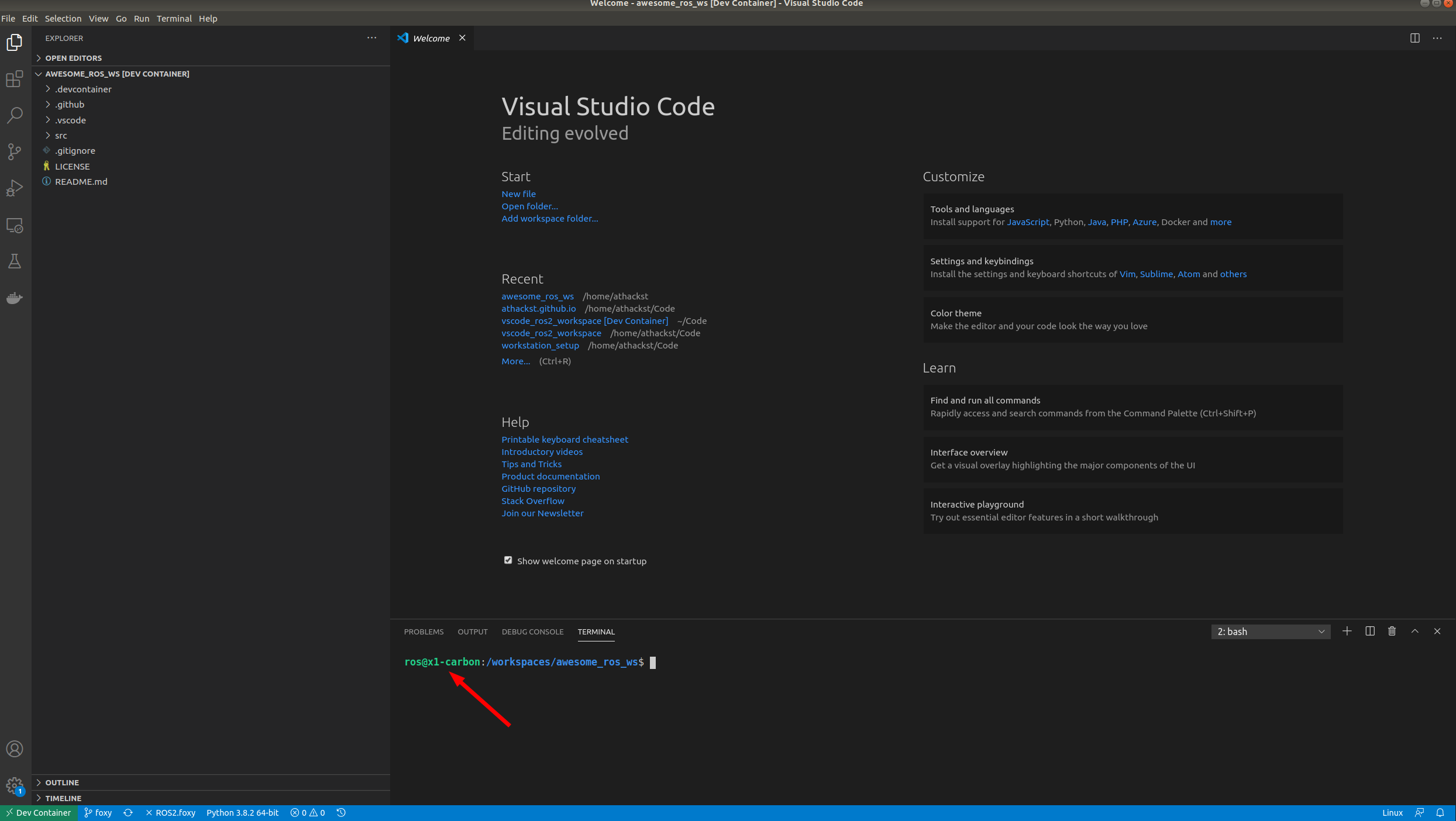Viewport: 1456px width, 821px height.
Task: Split the terminal panel
Action: [x=1369, y=632]
